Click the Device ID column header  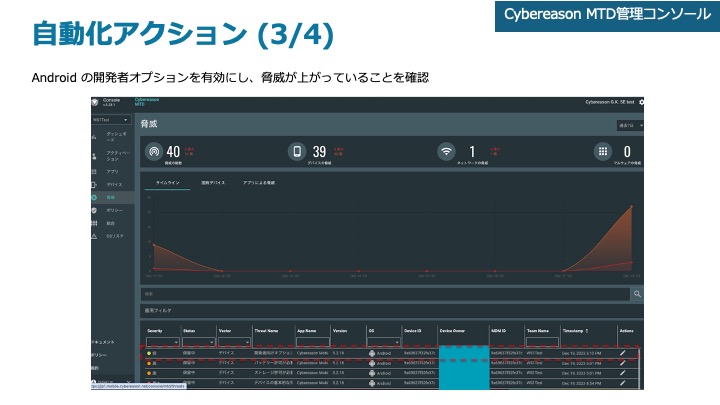tap(413, 331)
